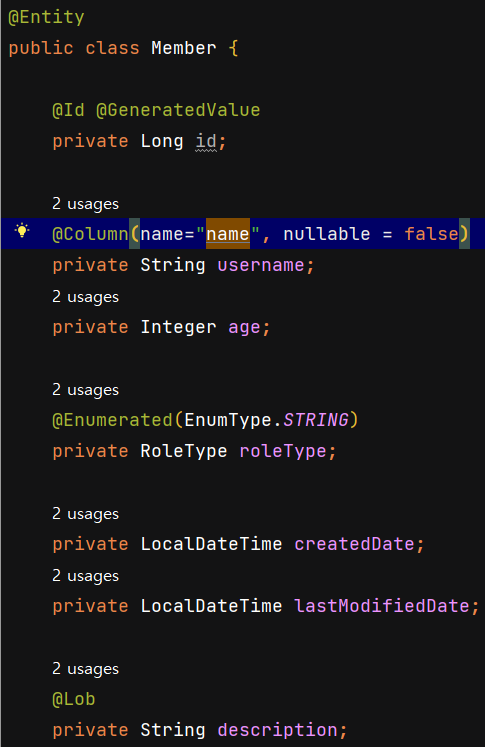Click the underlined id field name

(x=206, y=141)
